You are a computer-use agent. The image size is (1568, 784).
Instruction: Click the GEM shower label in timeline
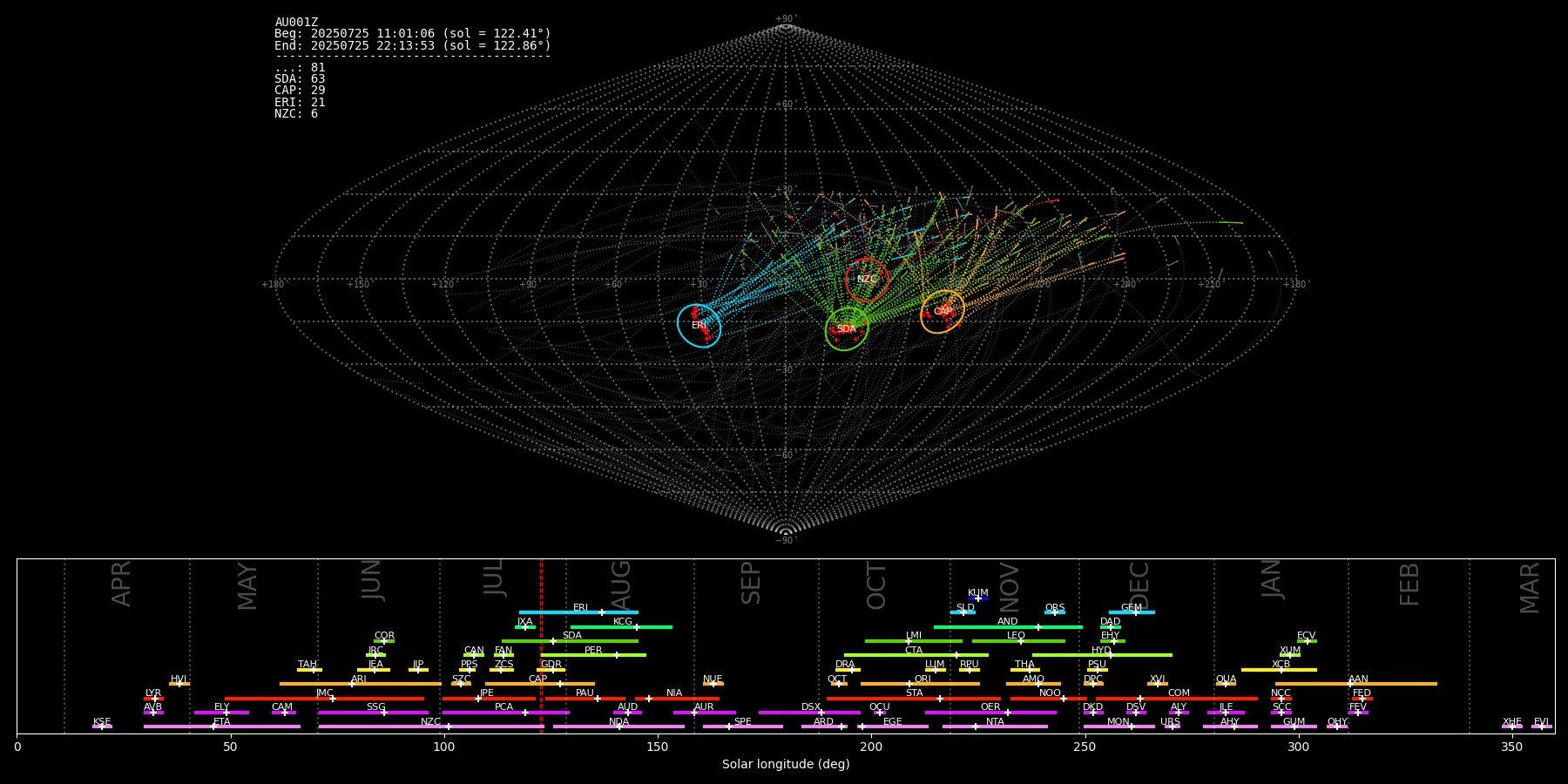(x=1132, y=608)
